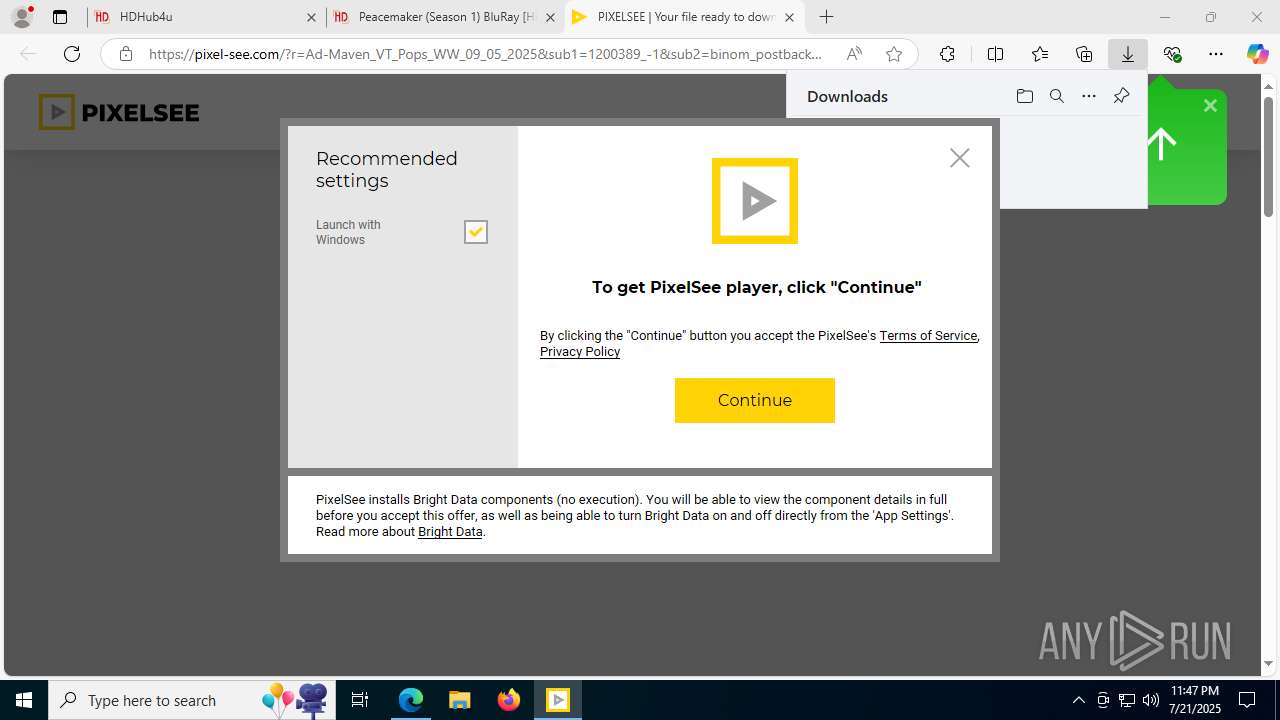The image size is (1280, 720).
Task: Pin the Downloads panel
Action: 1121,96
